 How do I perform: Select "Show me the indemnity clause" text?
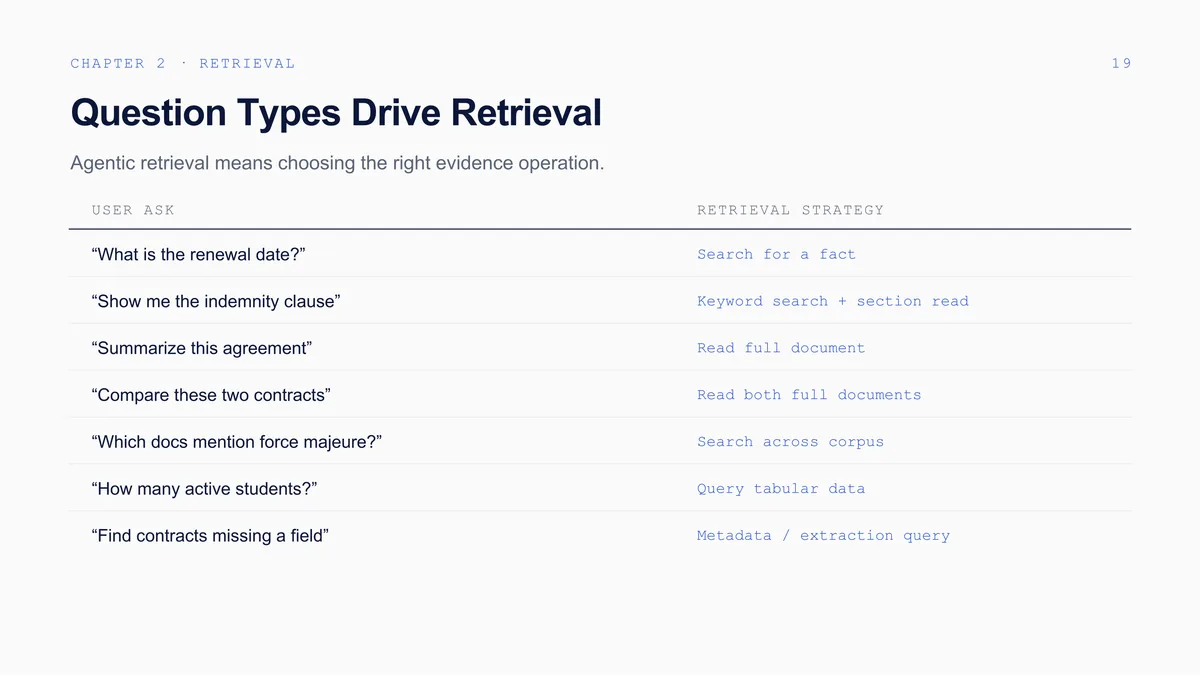pos(216,301)
